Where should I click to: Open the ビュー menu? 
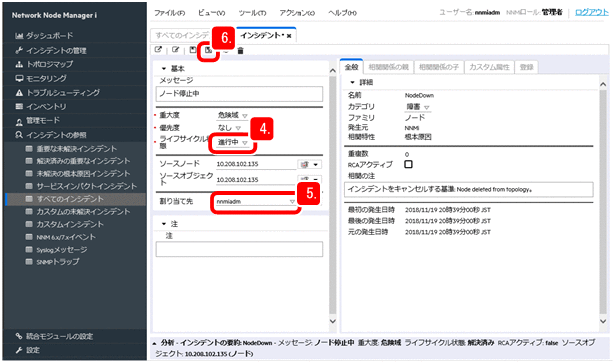[211, 13]
